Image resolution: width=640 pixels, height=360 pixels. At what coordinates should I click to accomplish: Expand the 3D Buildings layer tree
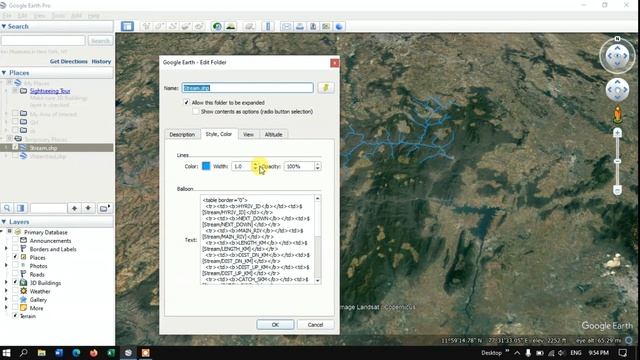pos(6,282)
